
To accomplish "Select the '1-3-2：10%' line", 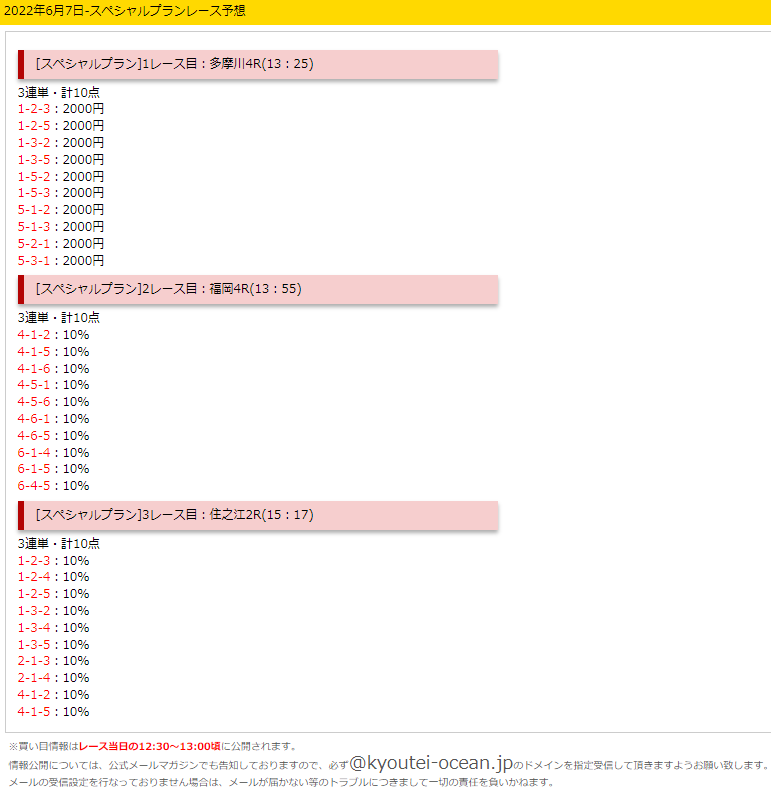I will coord(54,611).
